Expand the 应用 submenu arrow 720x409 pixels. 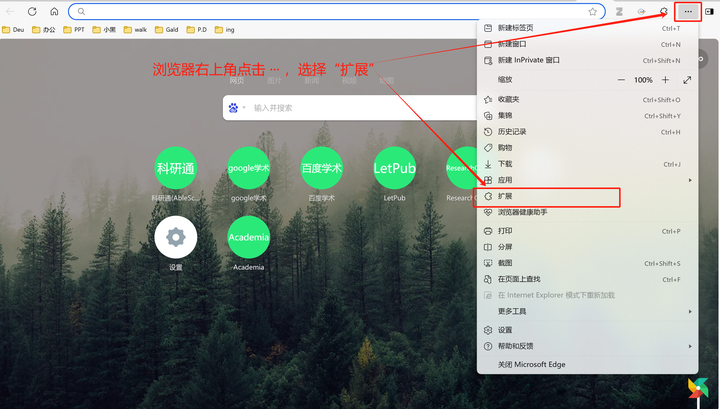tap(690, 180)
